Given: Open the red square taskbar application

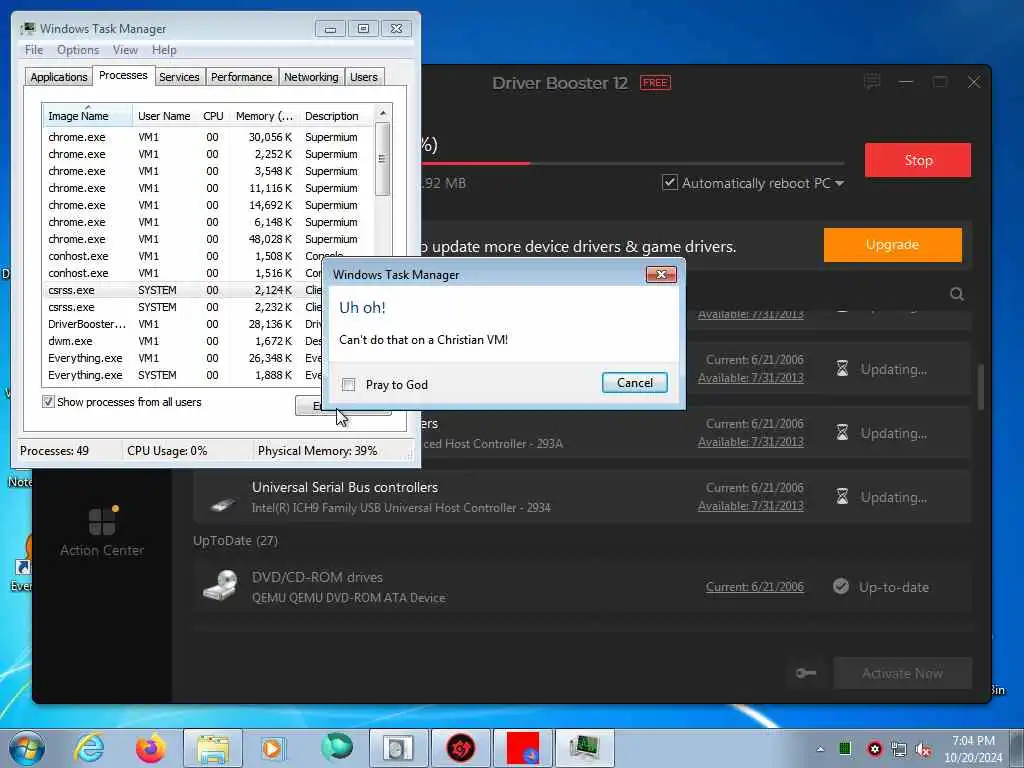Looking at the screenshot, I should point(522,748).
